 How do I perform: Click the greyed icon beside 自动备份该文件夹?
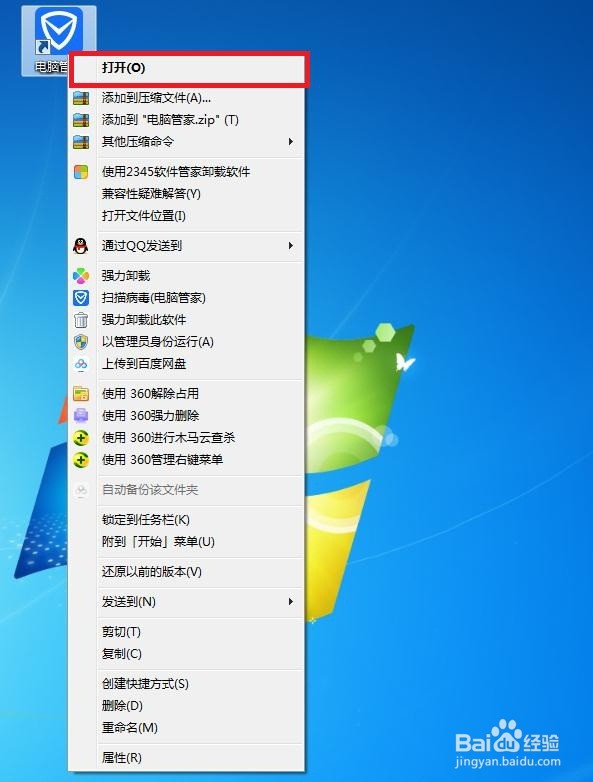pyautogui.click(x=81, y=490)
